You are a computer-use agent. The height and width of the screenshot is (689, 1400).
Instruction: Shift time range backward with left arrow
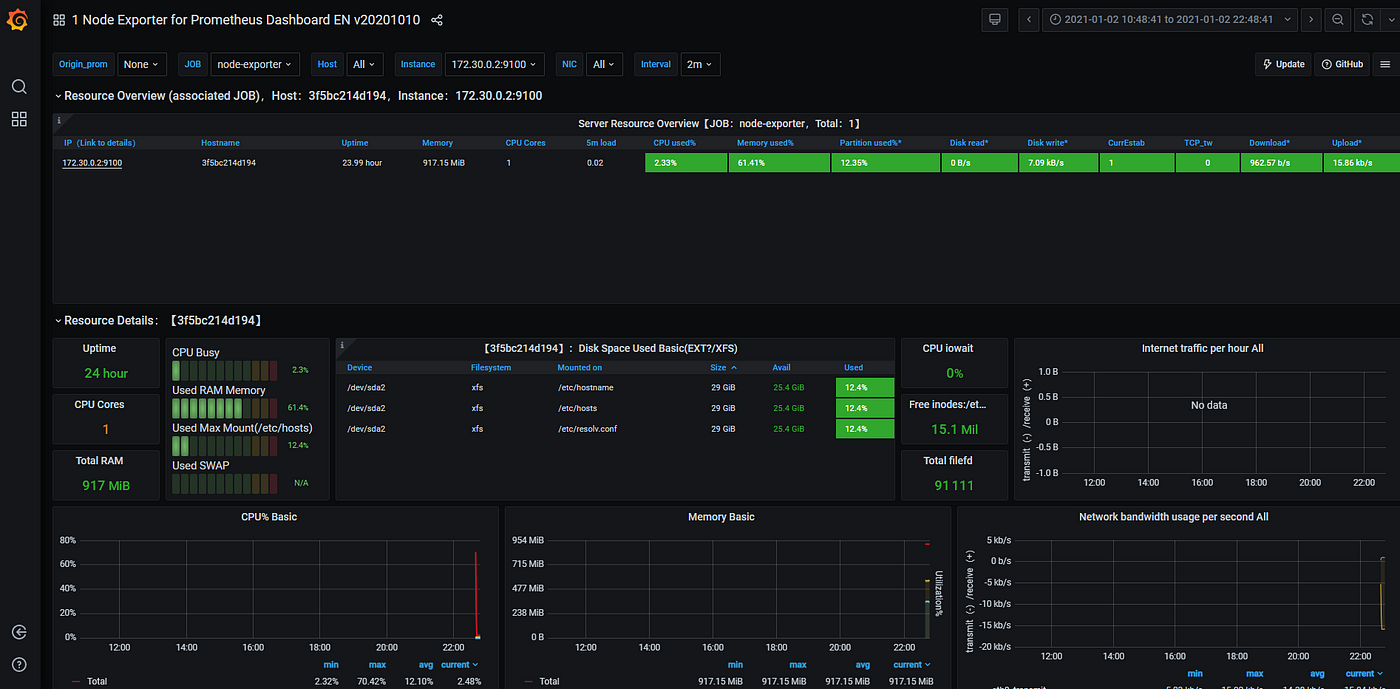coord(1029,19)
